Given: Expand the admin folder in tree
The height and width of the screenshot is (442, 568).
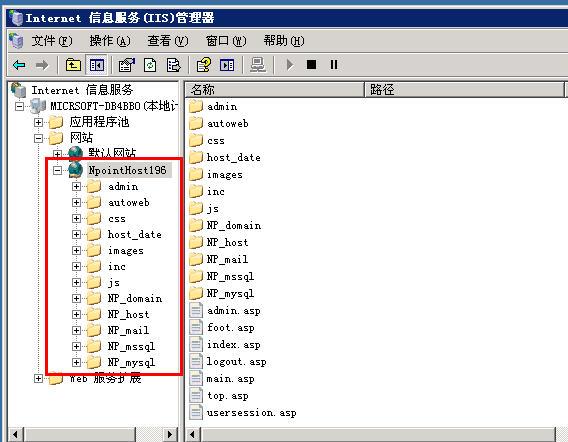Looking at the screenshot, I should pyautogui.click(x=76, y=187).
